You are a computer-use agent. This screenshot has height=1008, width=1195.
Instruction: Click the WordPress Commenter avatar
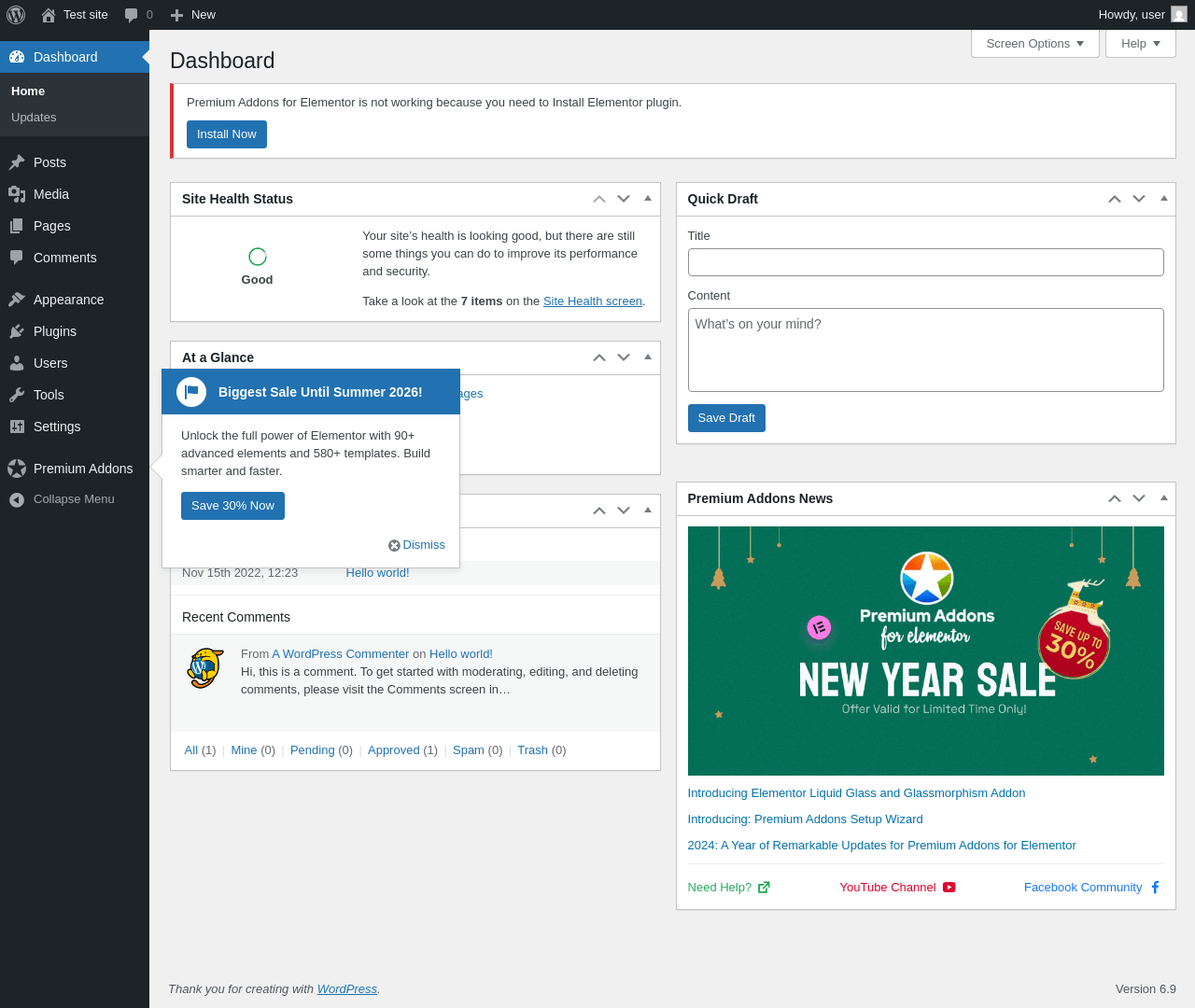(204, 668)
